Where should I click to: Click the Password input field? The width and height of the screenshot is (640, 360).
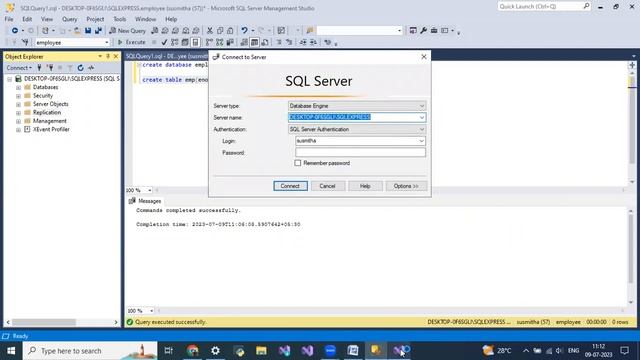(360, 152)
